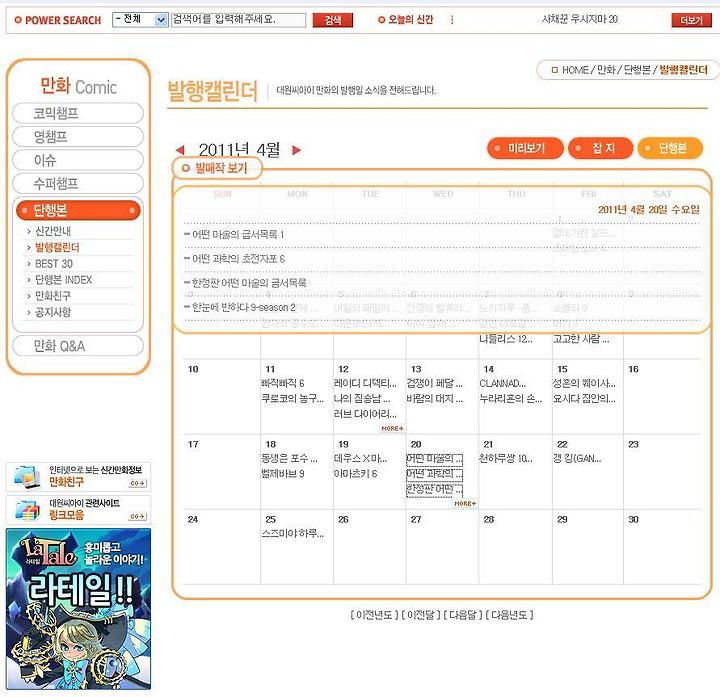
Task: Select the 단행본 sidebar menu
Action: point(78,210)
